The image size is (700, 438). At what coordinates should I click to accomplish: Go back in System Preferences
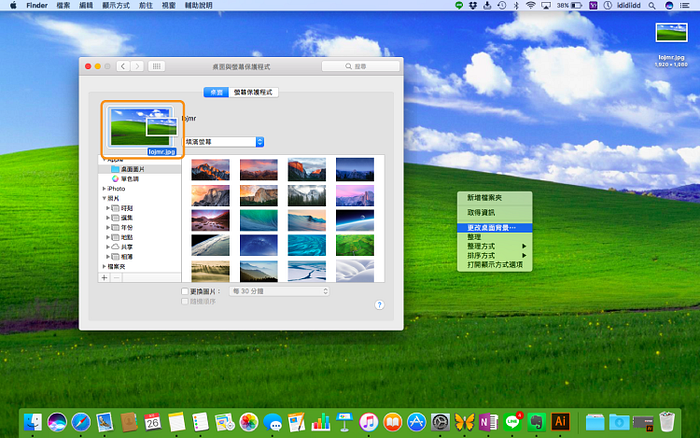[x=123, y=66]
